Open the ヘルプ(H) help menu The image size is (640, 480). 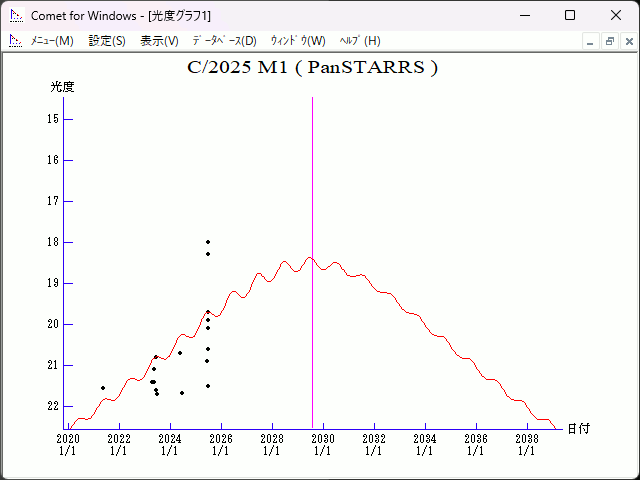point(360,41)
